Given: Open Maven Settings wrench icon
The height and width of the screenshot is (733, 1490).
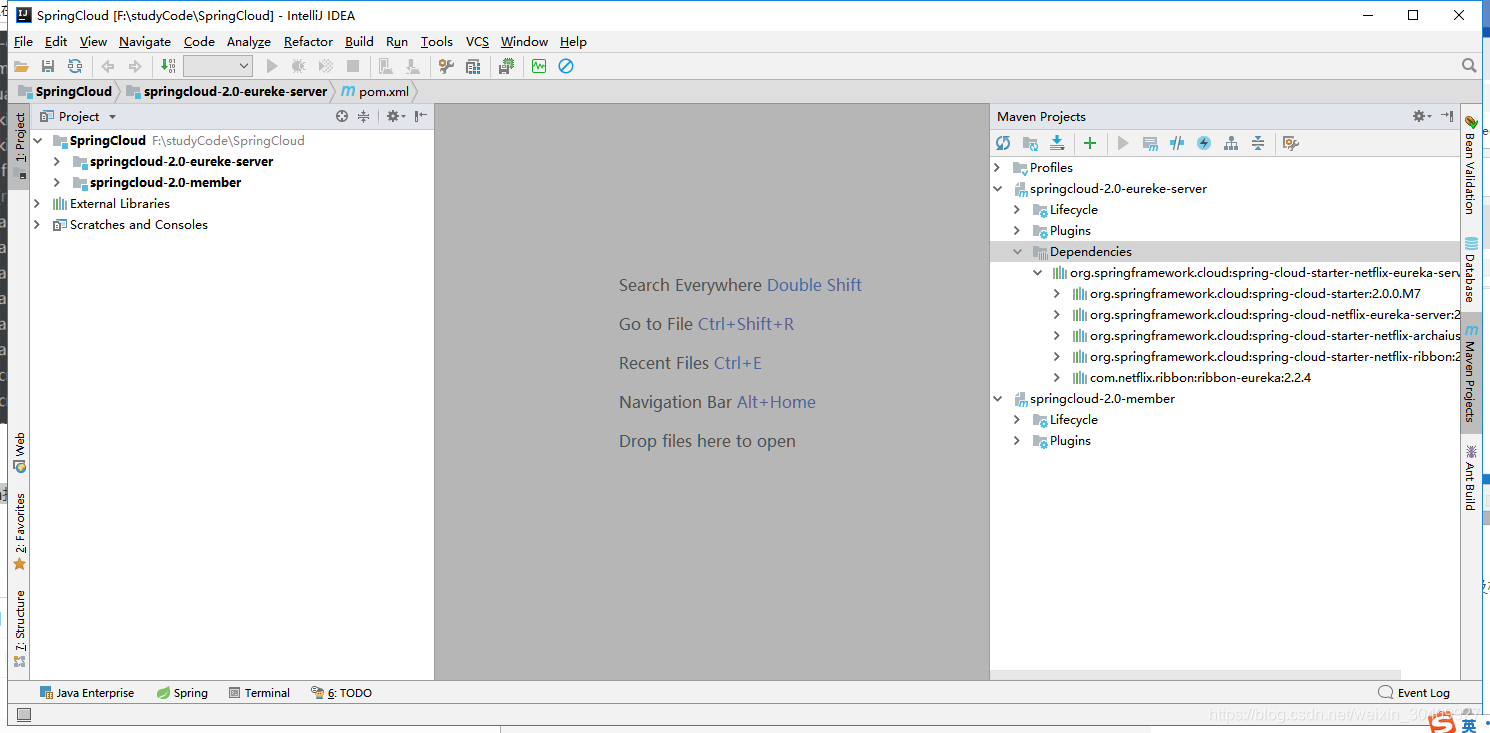Looking at the screenshot, I should tap(1291, 143).
